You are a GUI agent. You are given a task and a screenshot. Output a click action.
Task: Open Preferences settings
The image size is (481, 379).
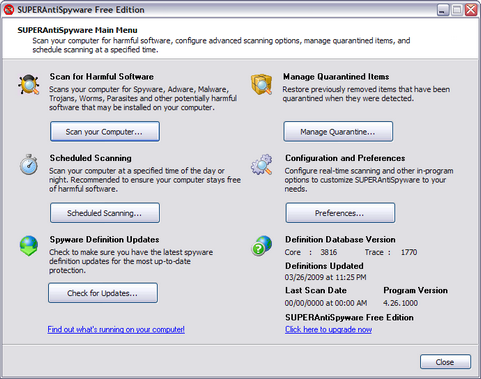click(340, 213)
